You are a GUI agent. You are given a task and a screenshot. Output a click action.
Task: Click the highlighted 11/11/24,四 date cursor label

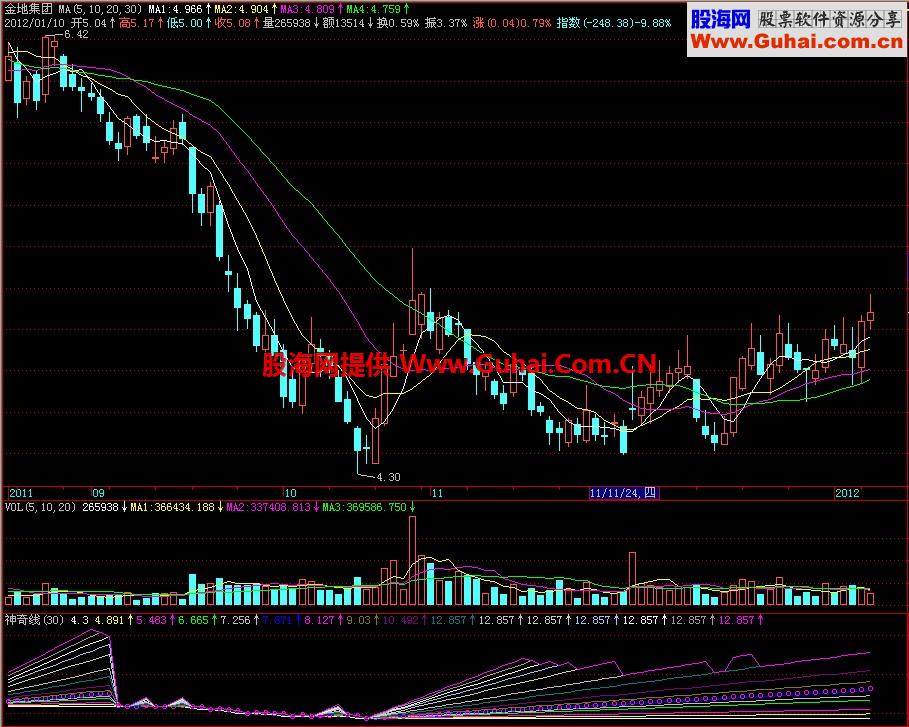[623, 493]
